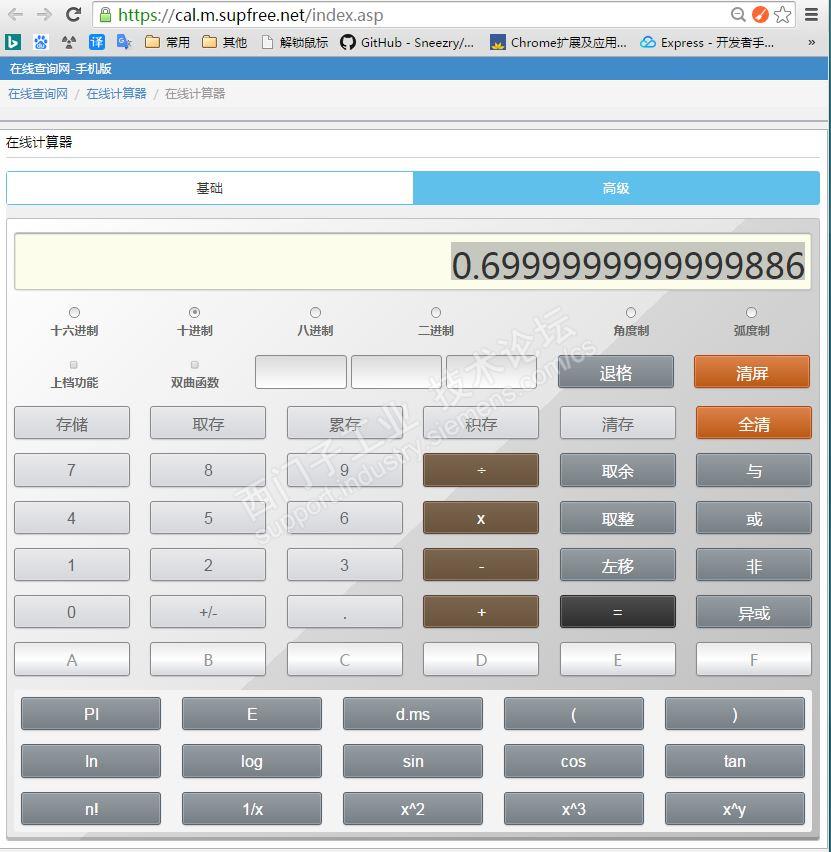Click the 非 NOT button

[754, 565]
